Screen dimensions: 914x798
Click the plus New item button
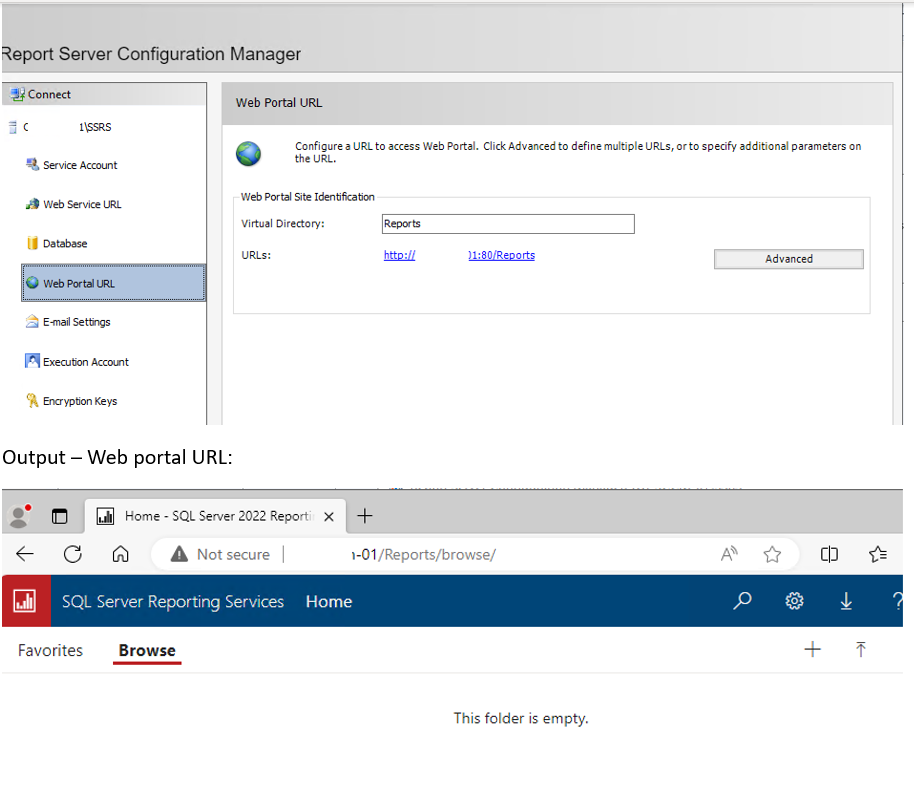click(x=812, y=649)
